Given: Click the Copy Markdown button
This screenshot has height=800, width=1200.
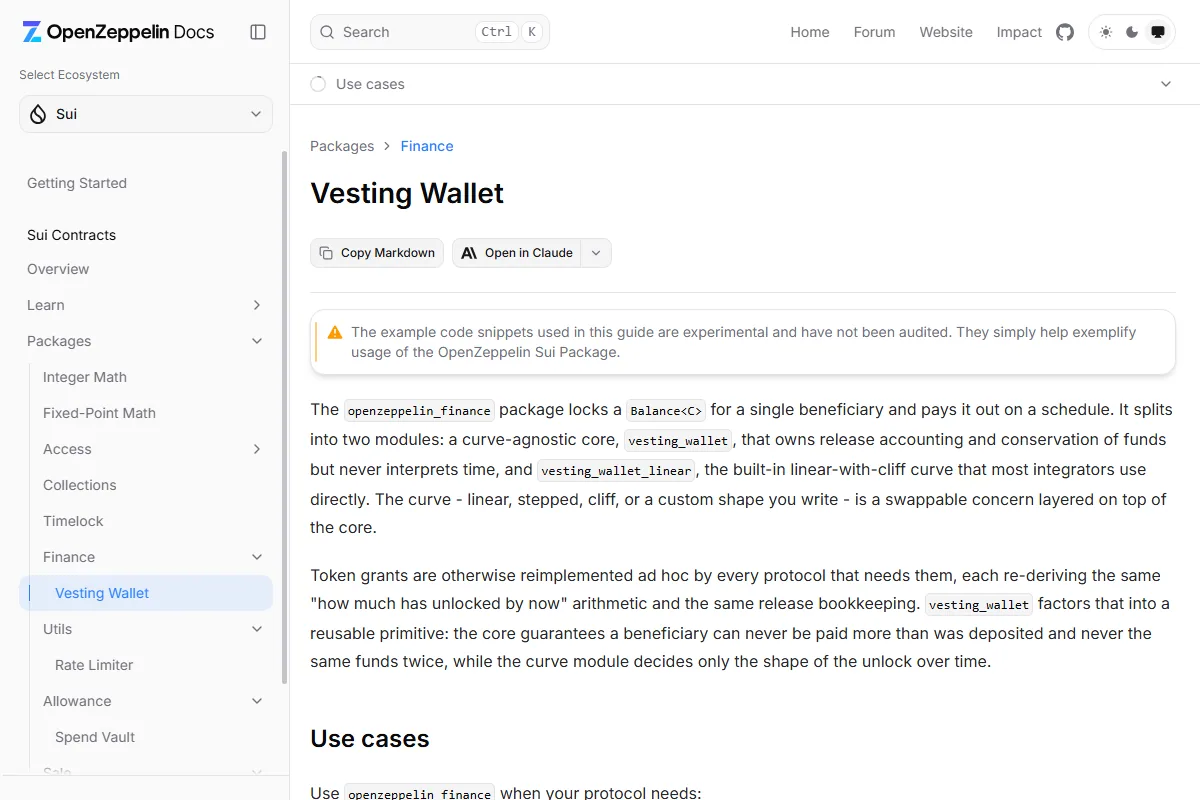Looking at the screenshot, I should tap(377, 253).
